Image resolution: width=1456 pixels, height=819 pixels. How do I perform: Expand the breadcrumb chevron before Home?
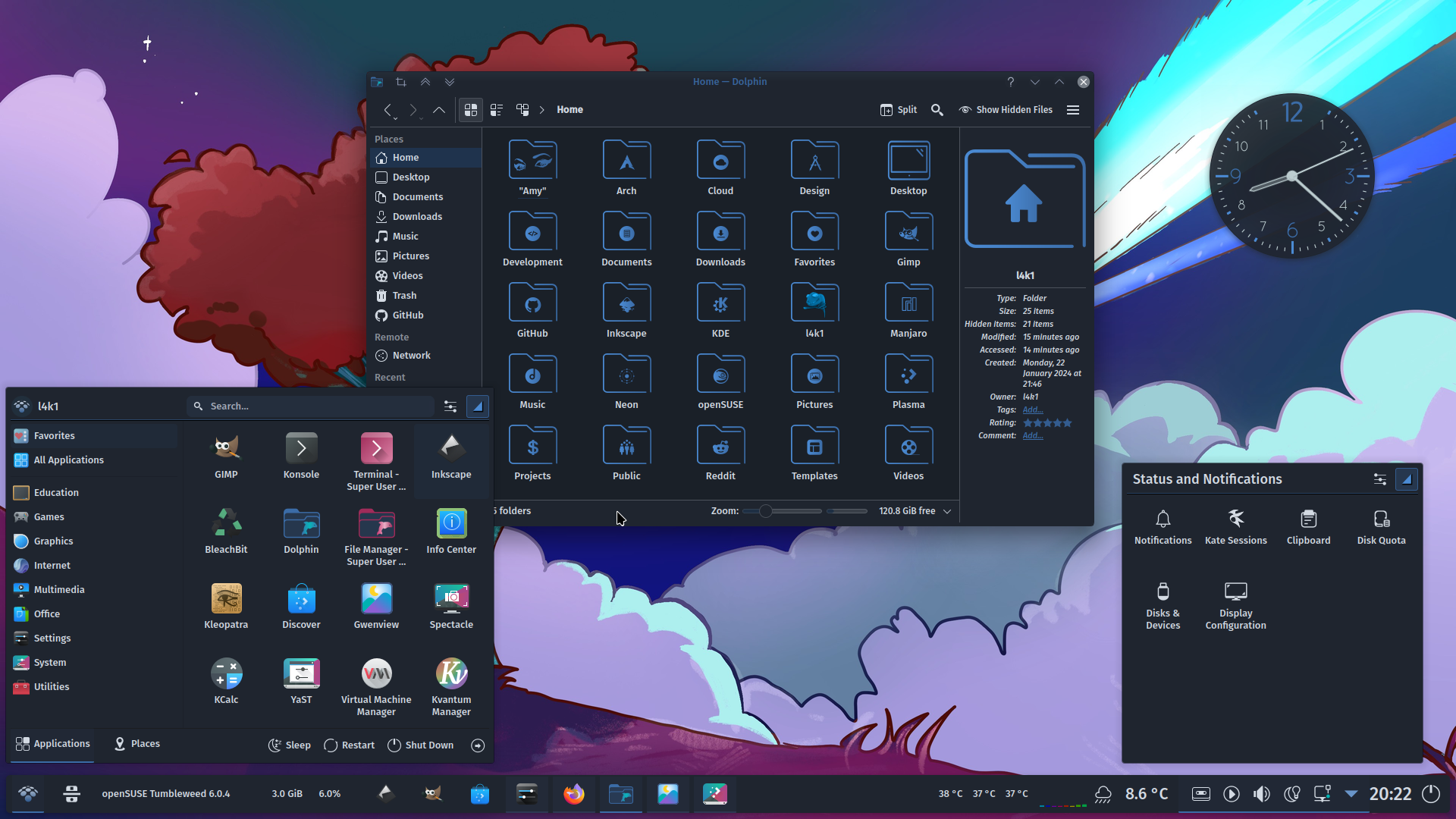542,110
